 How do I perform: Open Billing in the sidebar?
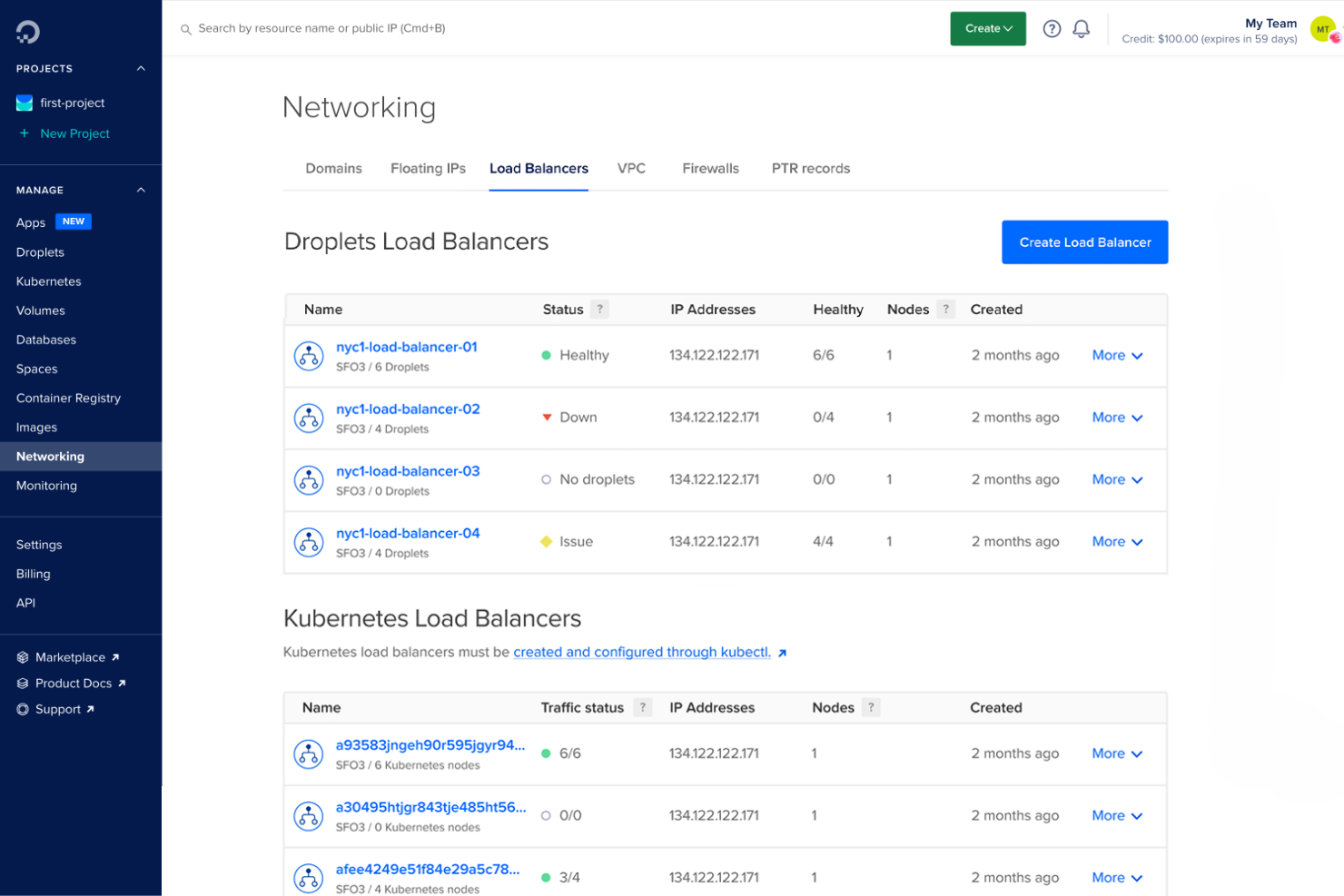tap(34, 574)
